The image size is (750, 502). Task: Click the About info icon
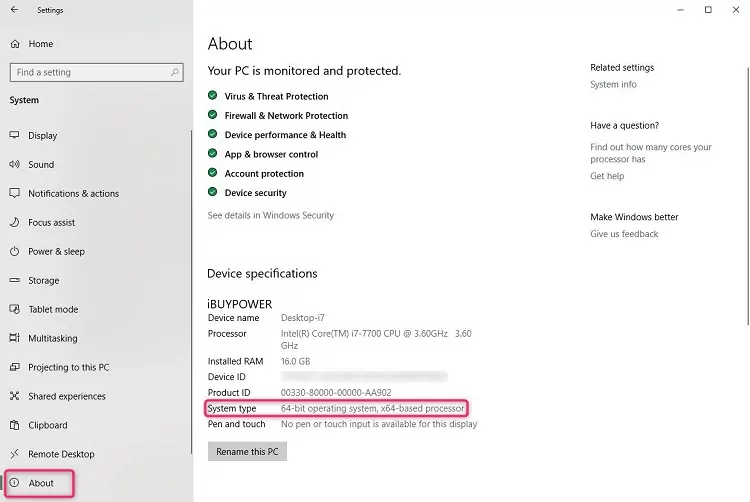(x=14, y=483)
